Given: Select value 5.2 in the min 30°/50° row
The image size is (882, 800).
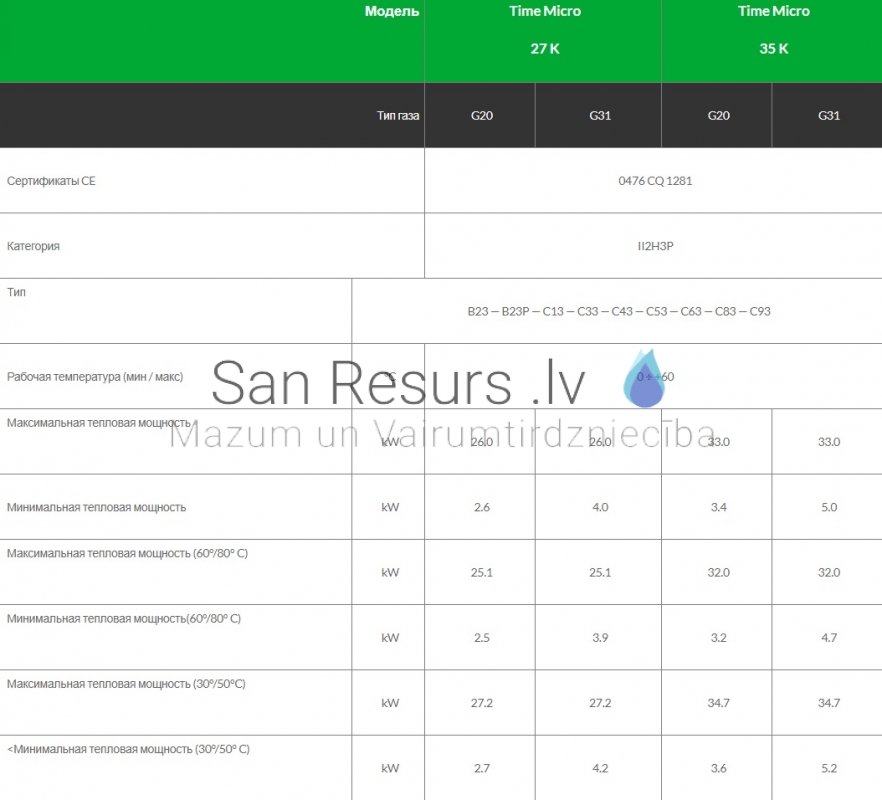Looking at the screenshot, I should pyautogui.click(x=829, y=768).
